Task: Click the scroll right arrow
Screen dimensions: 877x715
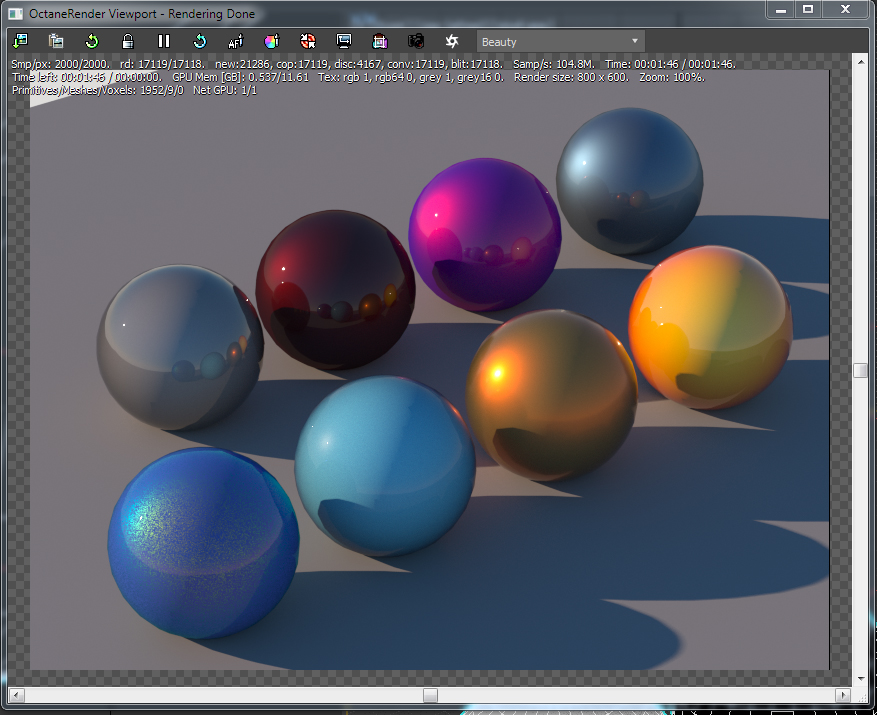Action: (842, 694)
